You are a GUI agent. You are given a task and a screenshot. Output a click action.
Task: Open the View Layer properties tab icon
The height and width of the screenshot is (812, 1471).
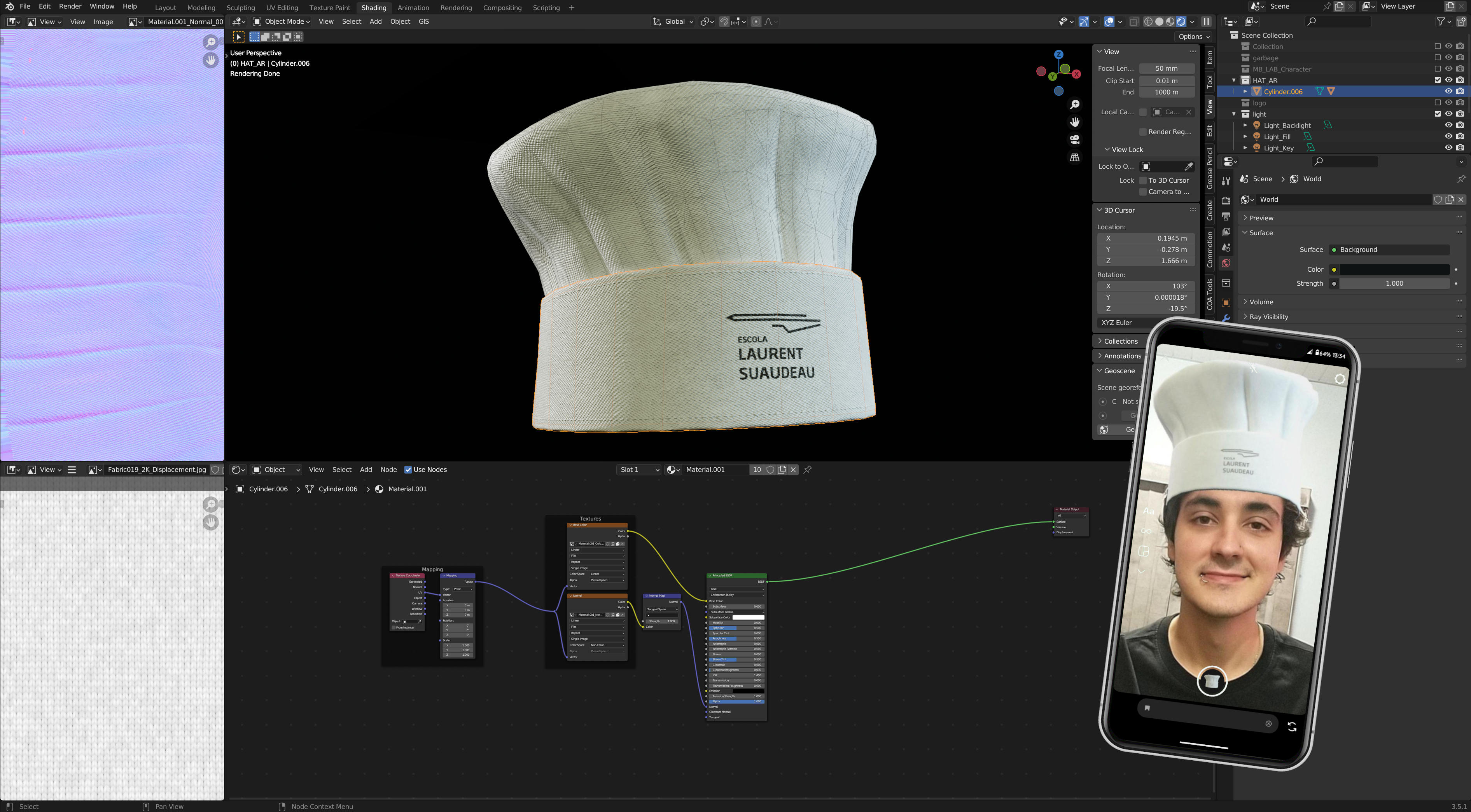click(1226, 232)
